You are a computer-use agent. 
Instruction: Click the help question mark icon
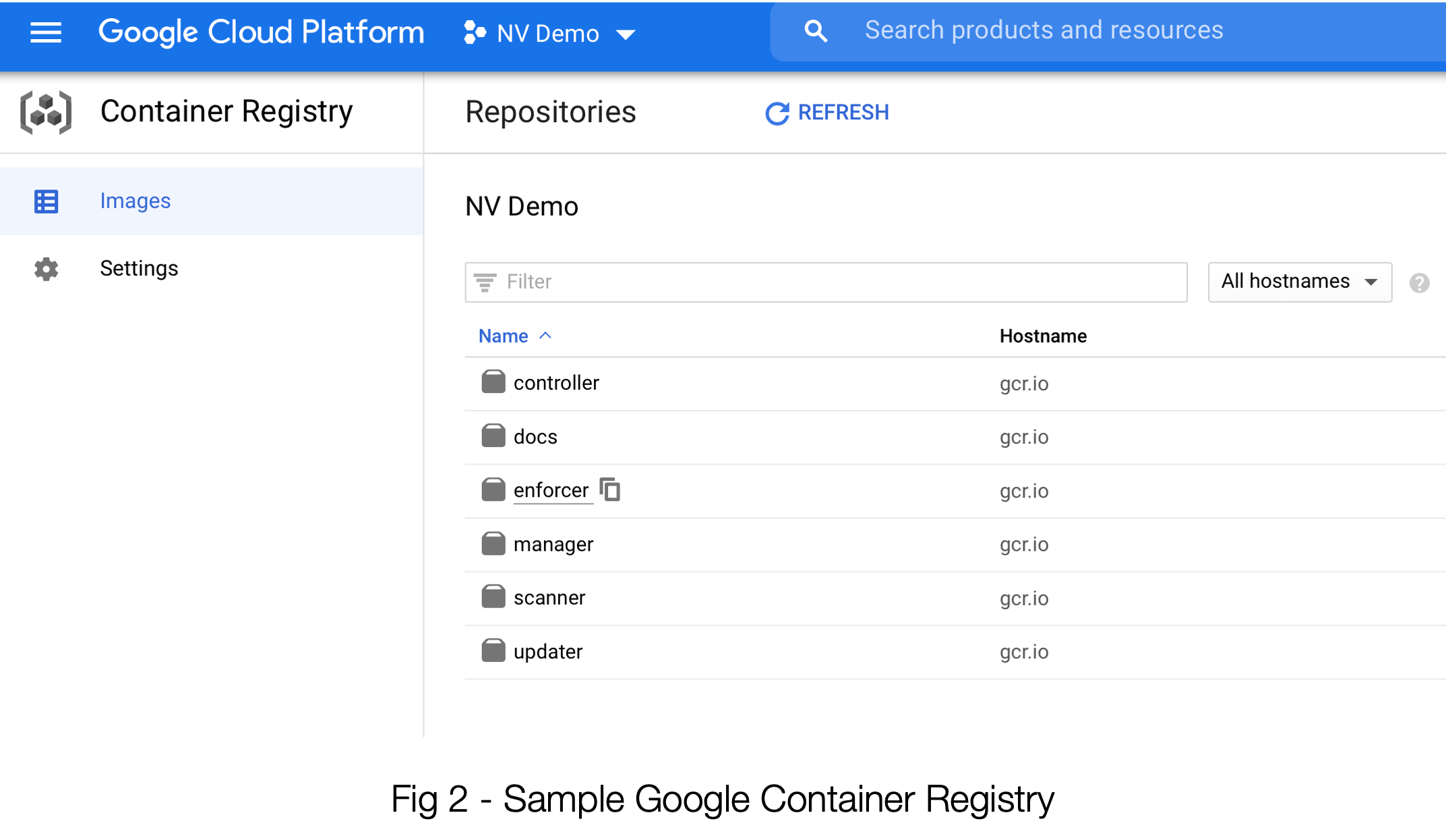pyautogui.click(x=1419, y=283)
